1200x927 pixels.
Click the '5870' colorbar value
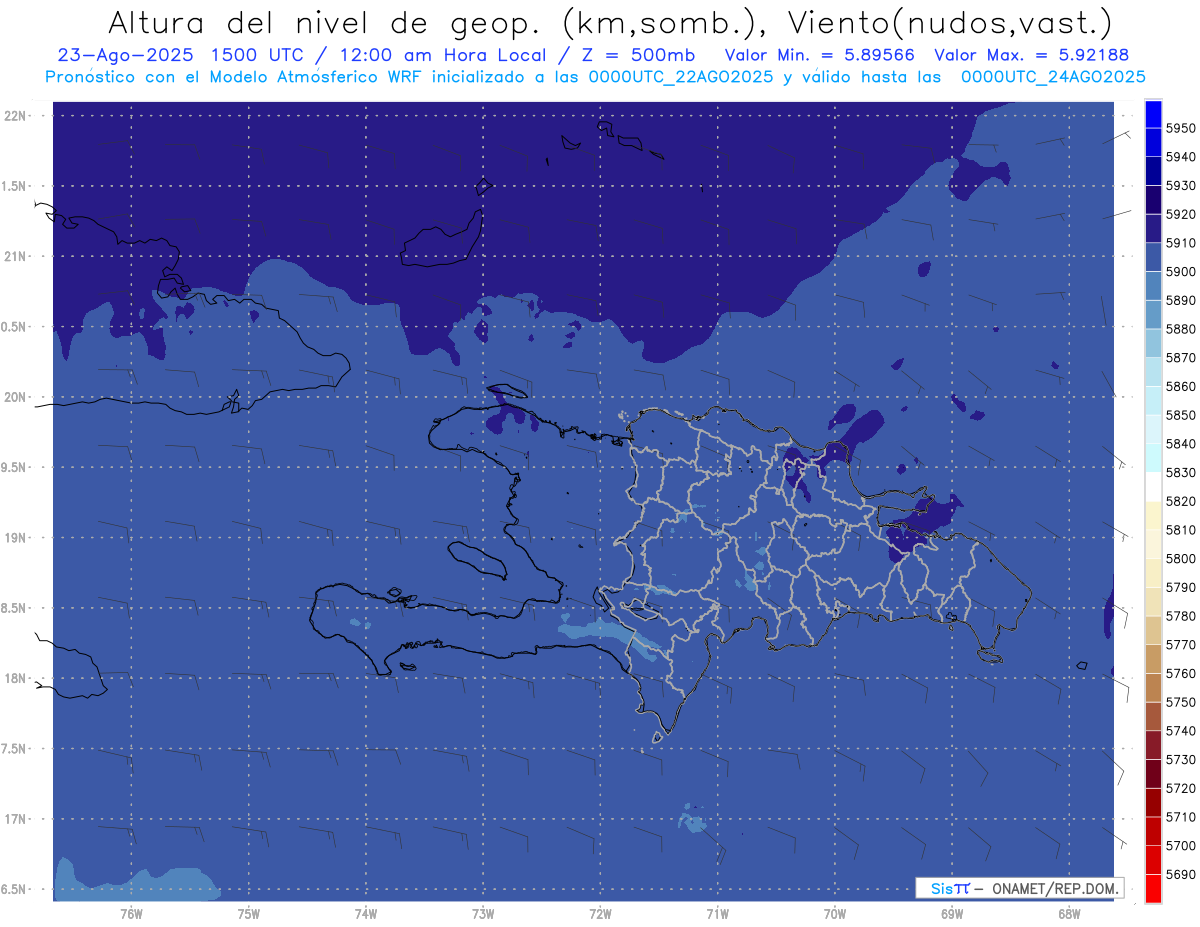tap(1181, 358)
